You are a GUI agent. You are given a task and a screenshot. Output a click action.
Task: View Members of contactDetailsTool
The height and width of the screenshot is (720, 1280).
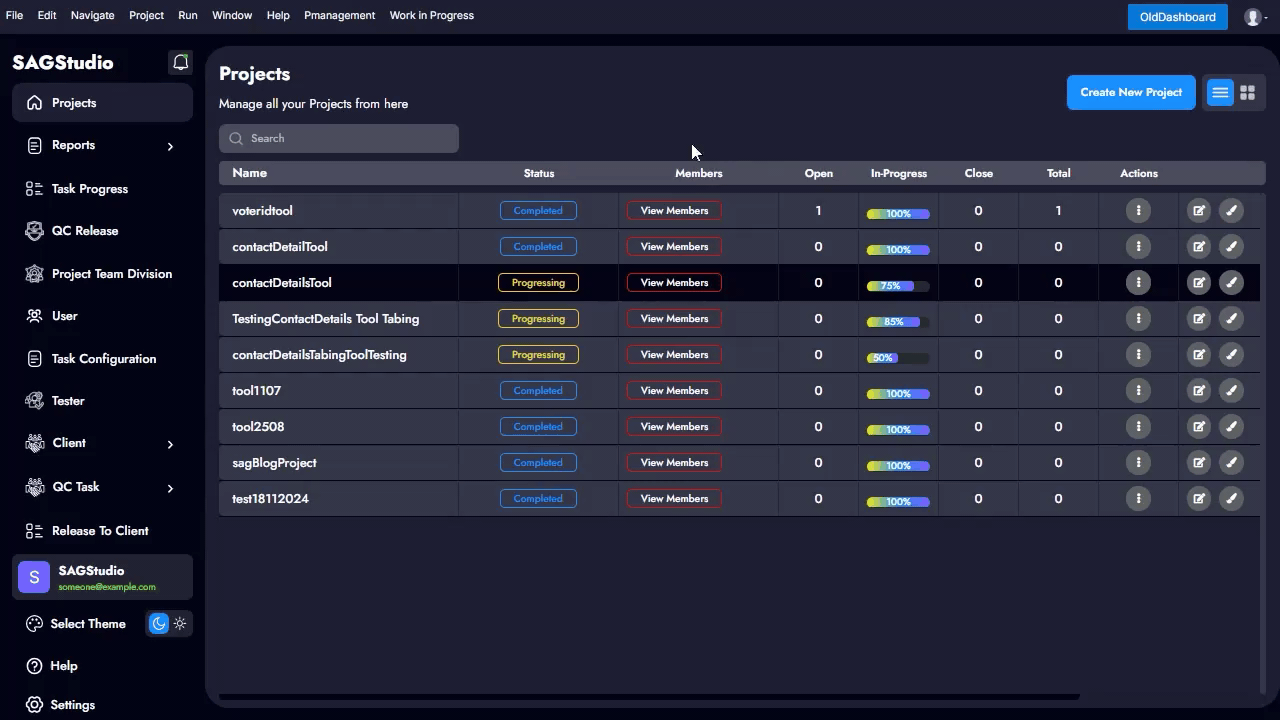[x=674, y=283]
